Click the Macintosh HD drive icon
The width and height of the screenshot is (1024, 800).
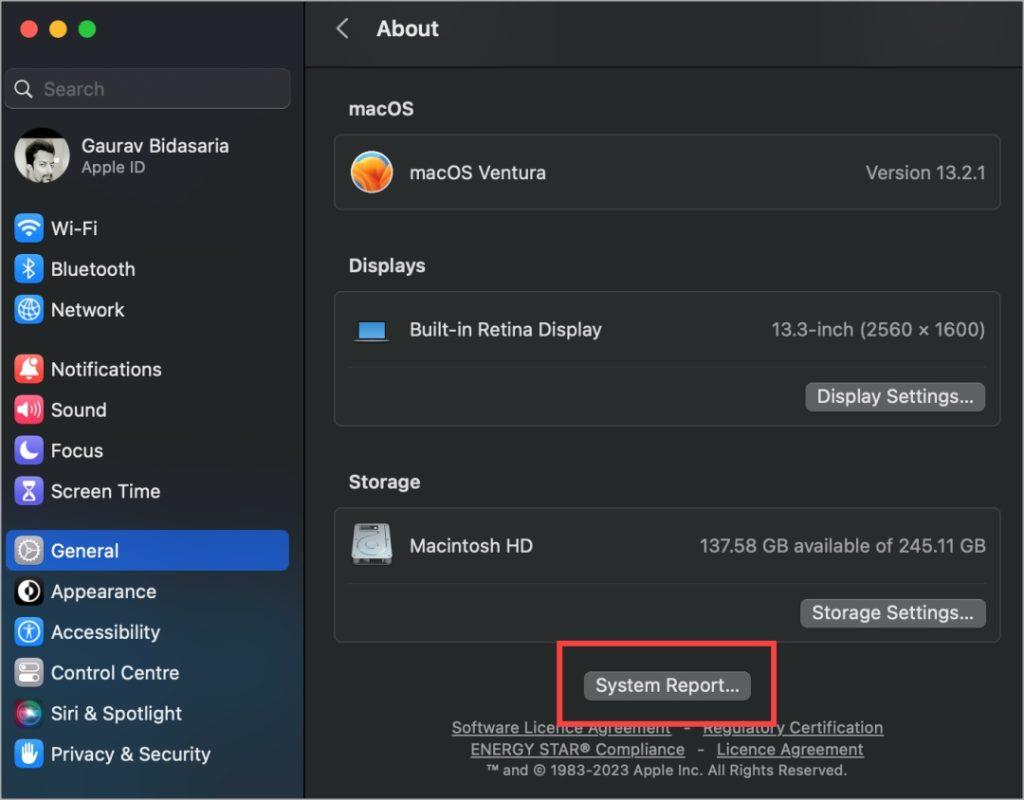(x=372, y=544)
